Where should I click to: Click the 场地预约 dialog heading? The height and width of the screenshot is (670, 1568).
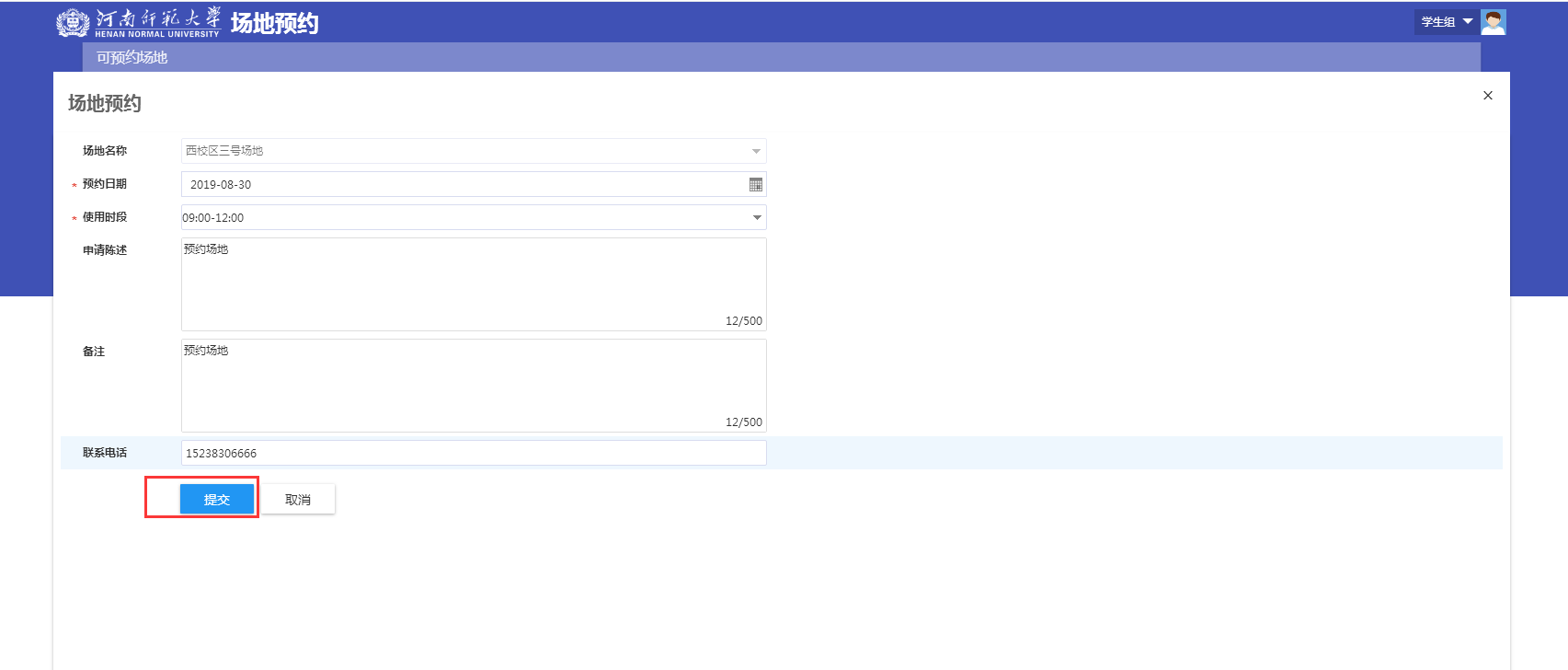pos(105,103)
